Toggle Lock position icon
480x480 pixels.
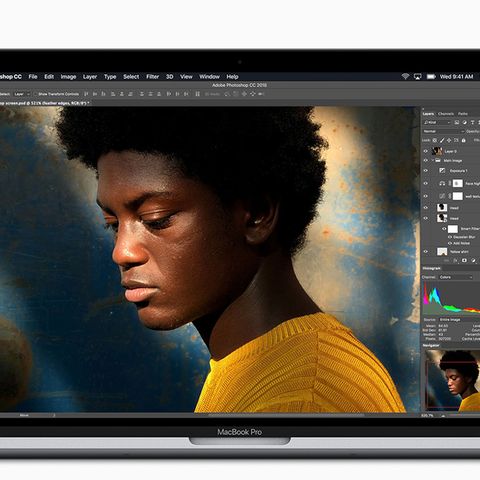tap(449, 140)
